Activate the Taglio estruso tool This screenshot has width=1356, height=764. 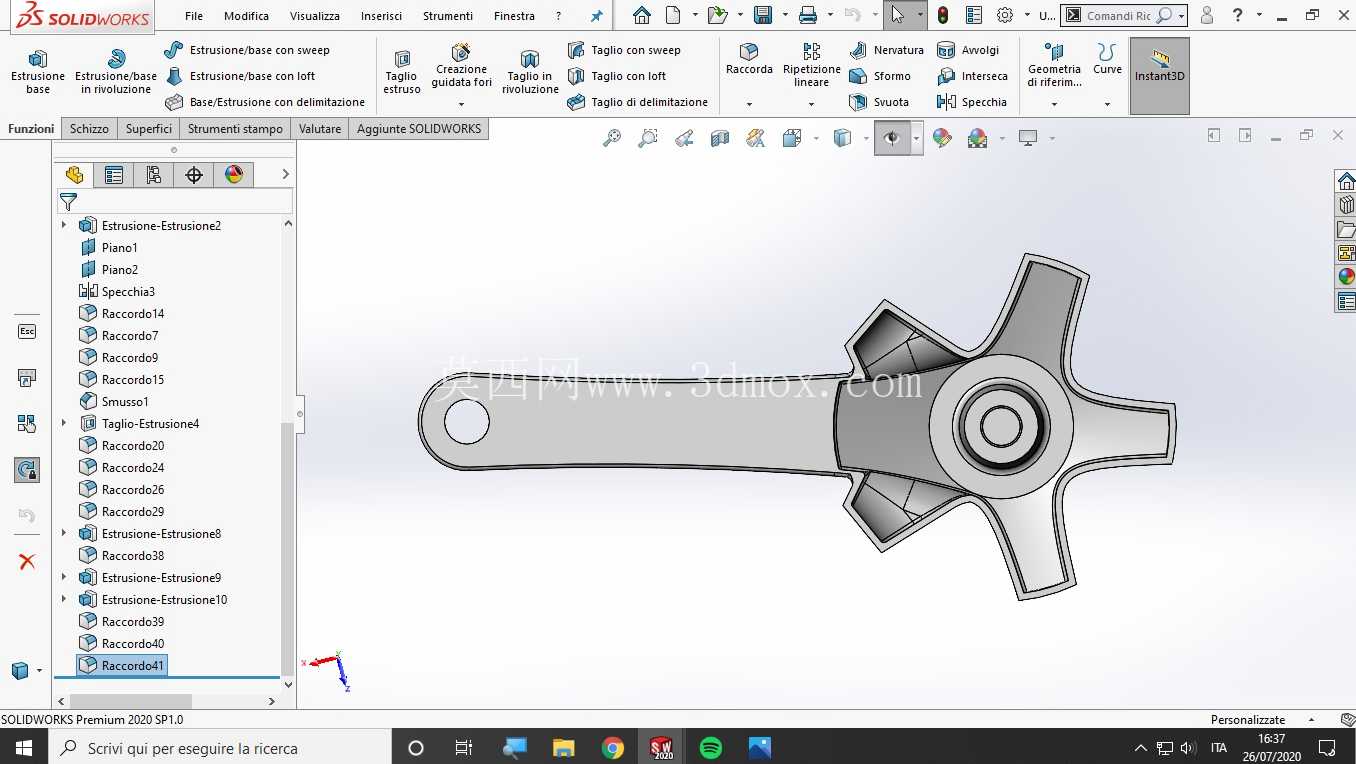pyautogui.click(x=401, y=72)
